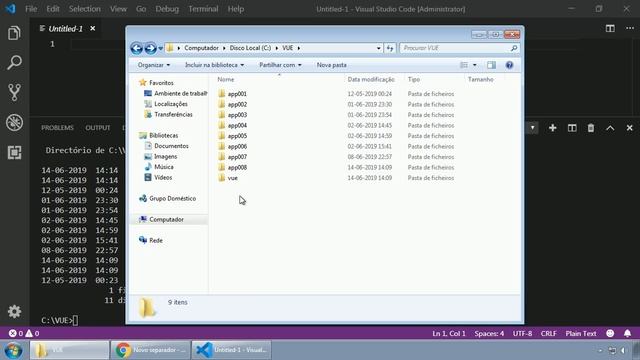Image resolution: width=640 pixels, height=360 pixels.
Task: Open the recent locations dropdown arrow
Action: click(160, 48)
